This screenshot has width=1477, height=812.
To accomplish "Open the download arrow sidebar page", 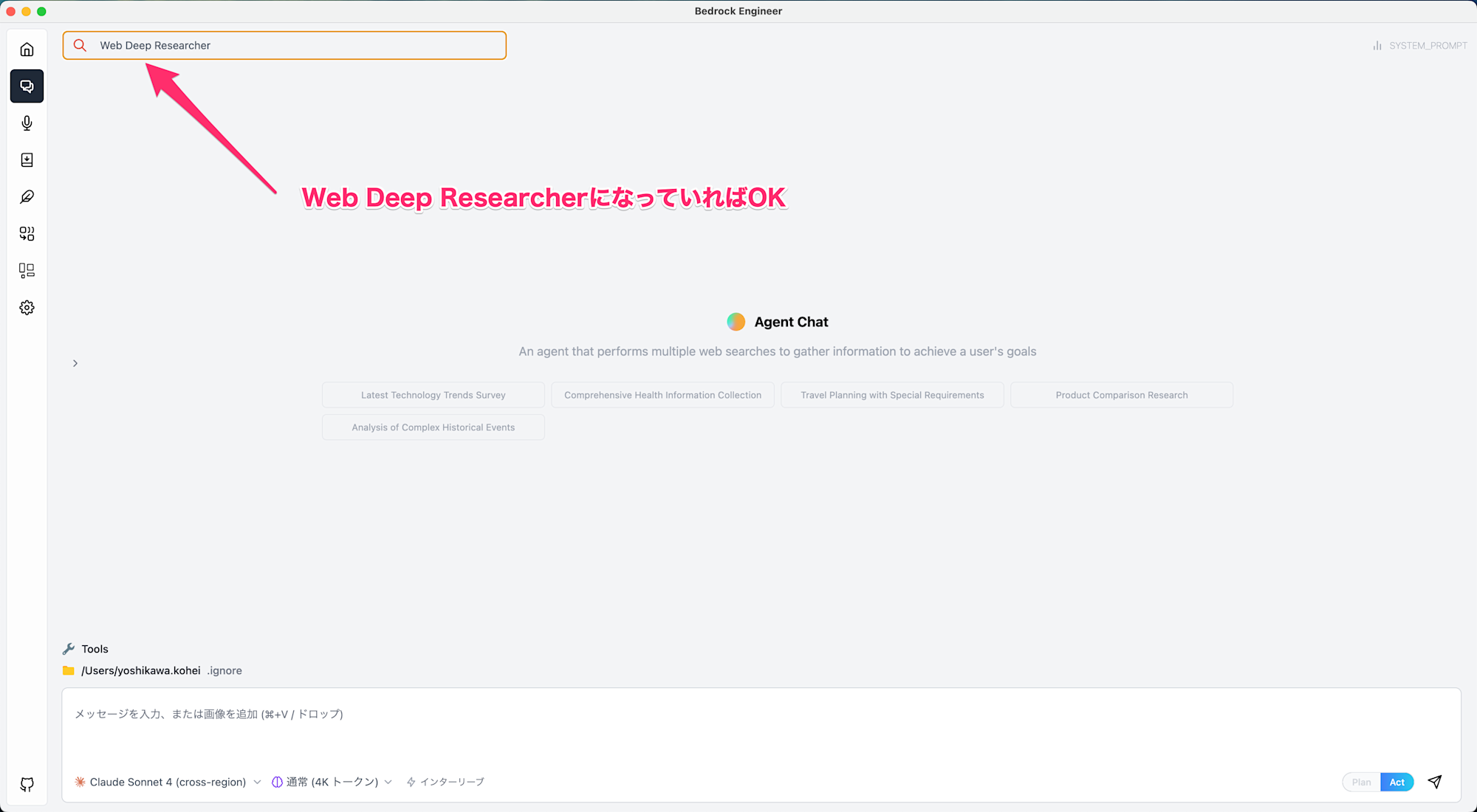I will click(27, 160).
